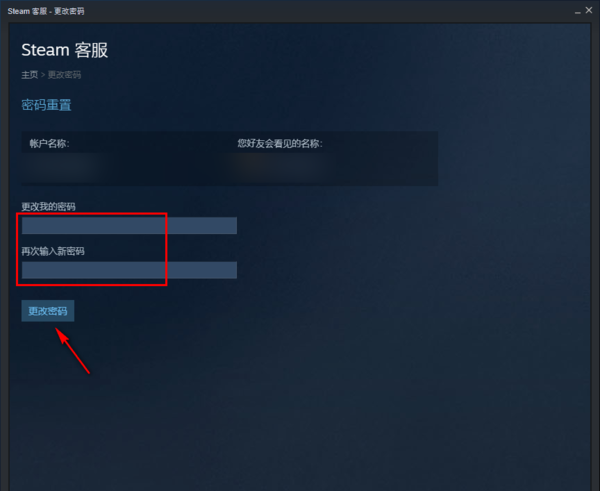Click the red arrow pointing at 更改密码
Image resolution: width=600 pixels, height=491 pixels.
coord(72,351)
